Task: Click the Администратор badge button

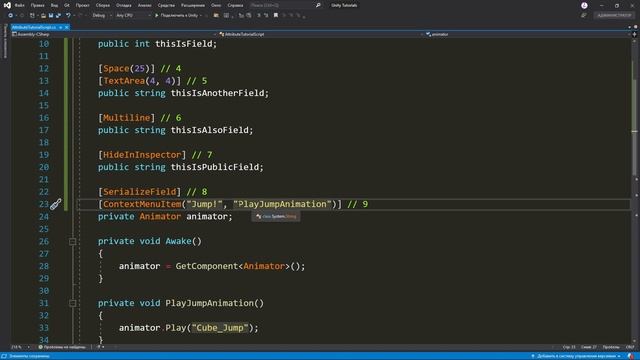Action: (614, 16)
